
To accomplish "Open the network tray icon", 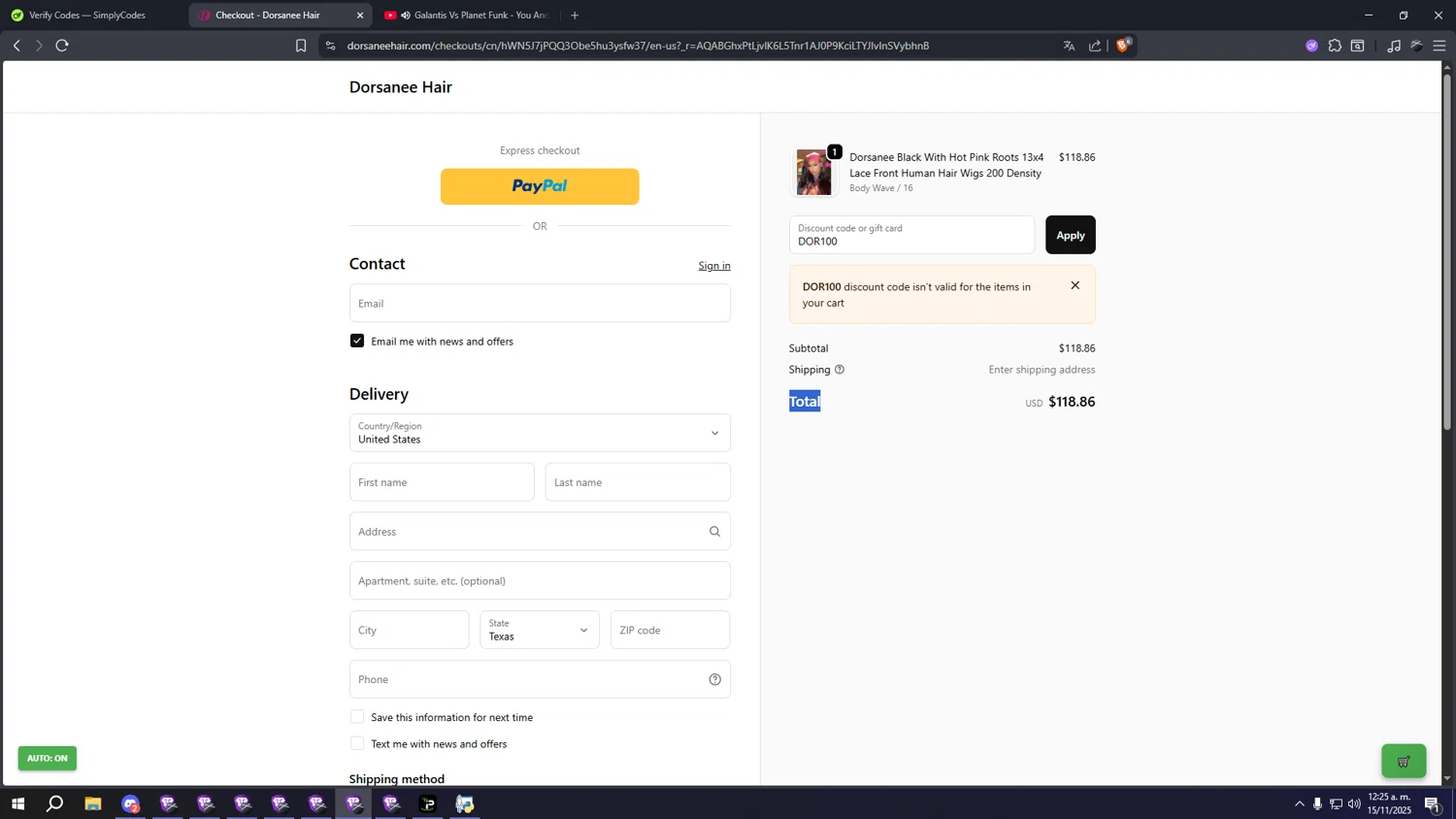I will tap(1336, 803).
